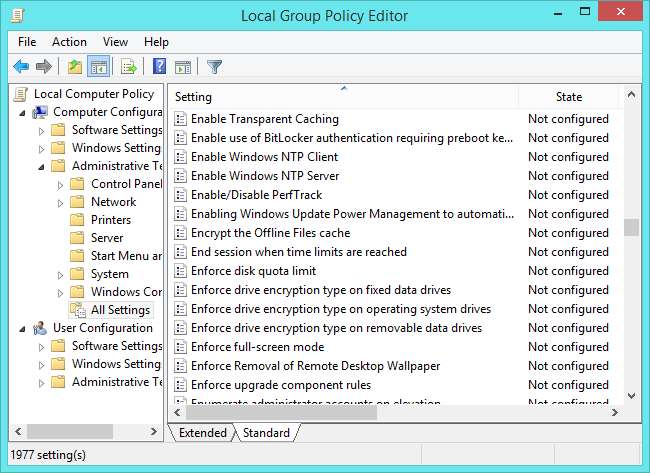Switch to the Extended tab
The height and width of the screenshot is (473, 650).
(x=202, y=433)
